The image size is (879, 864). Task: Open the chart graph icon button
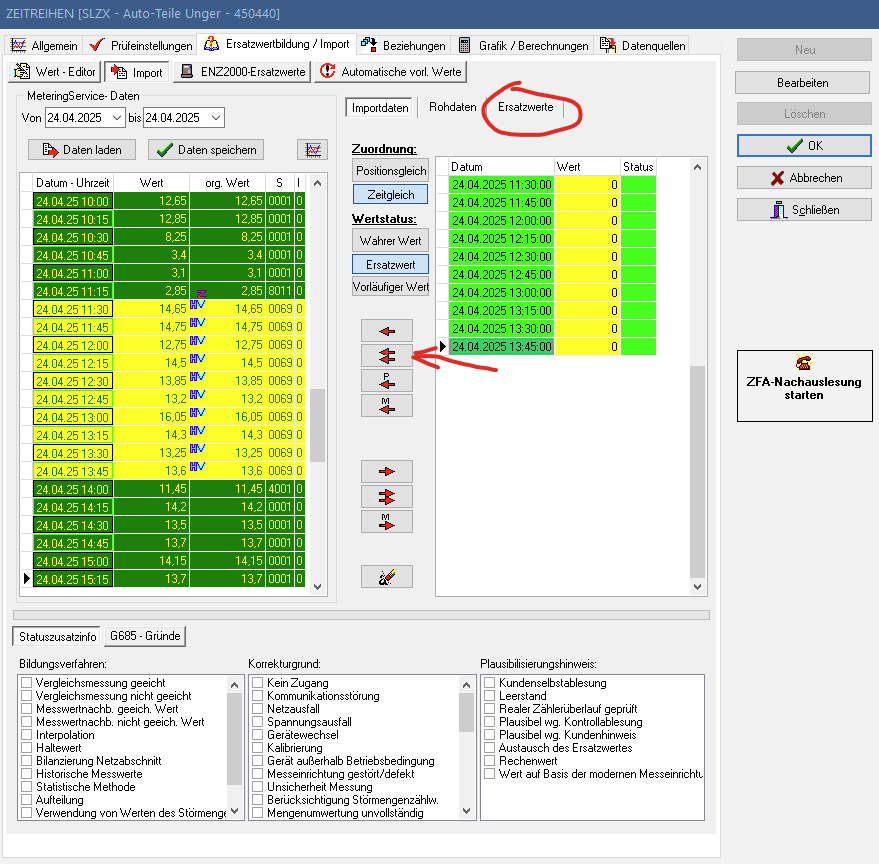coord(312,150)
